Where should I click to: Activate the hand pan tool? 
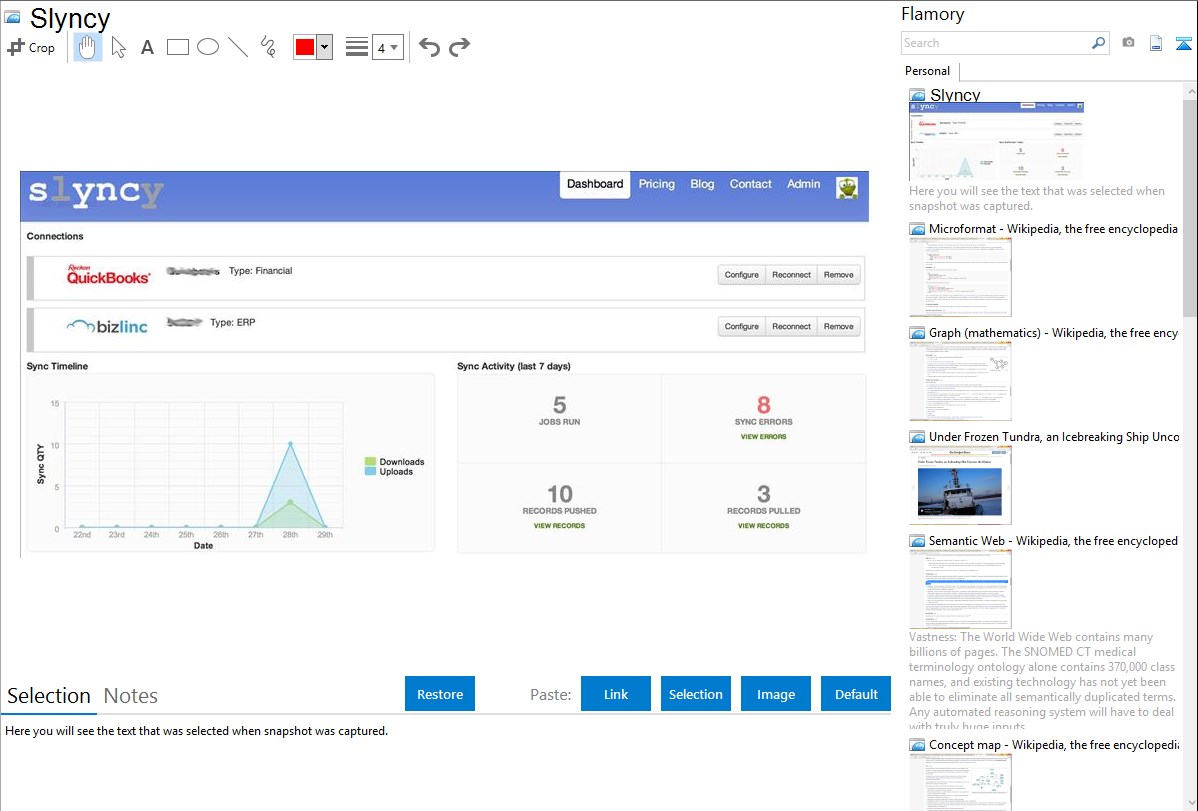click(x=88, y=47)
